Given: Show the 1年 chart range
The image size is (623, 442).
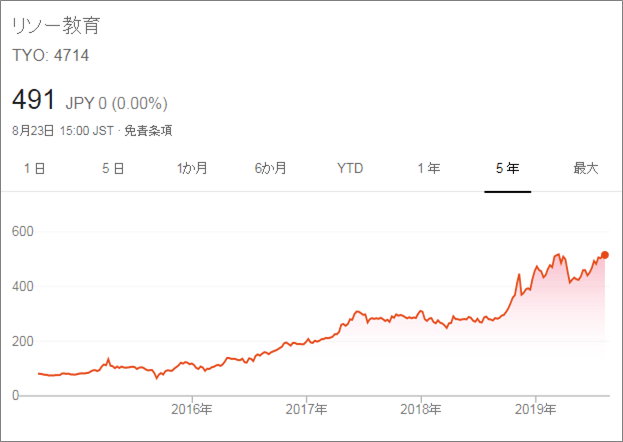Looking at the screenshot, I should tap(429, 168).
